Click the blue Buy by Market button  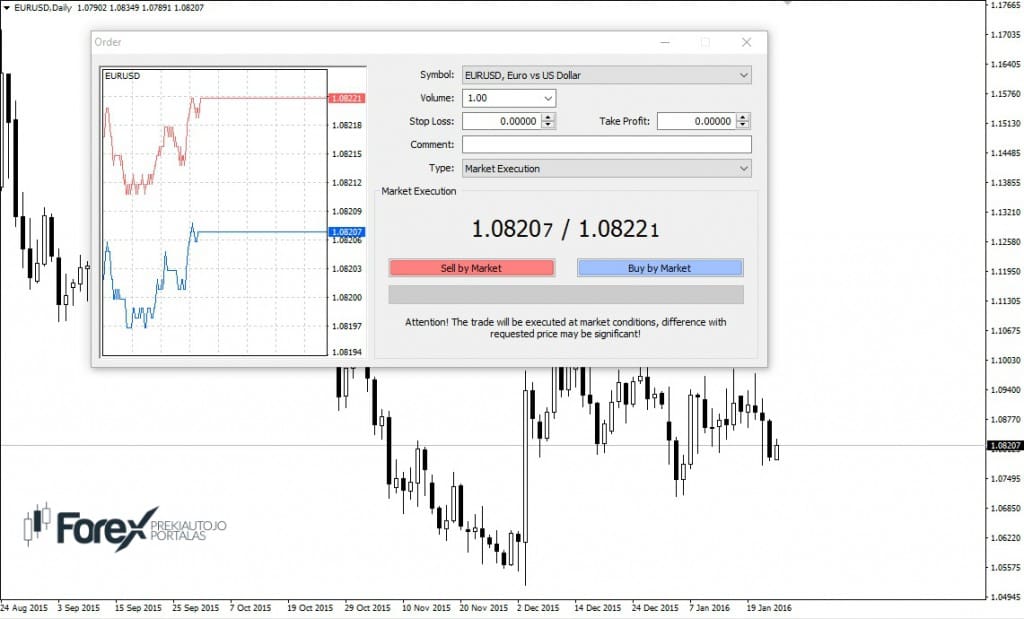pos(660,268)
